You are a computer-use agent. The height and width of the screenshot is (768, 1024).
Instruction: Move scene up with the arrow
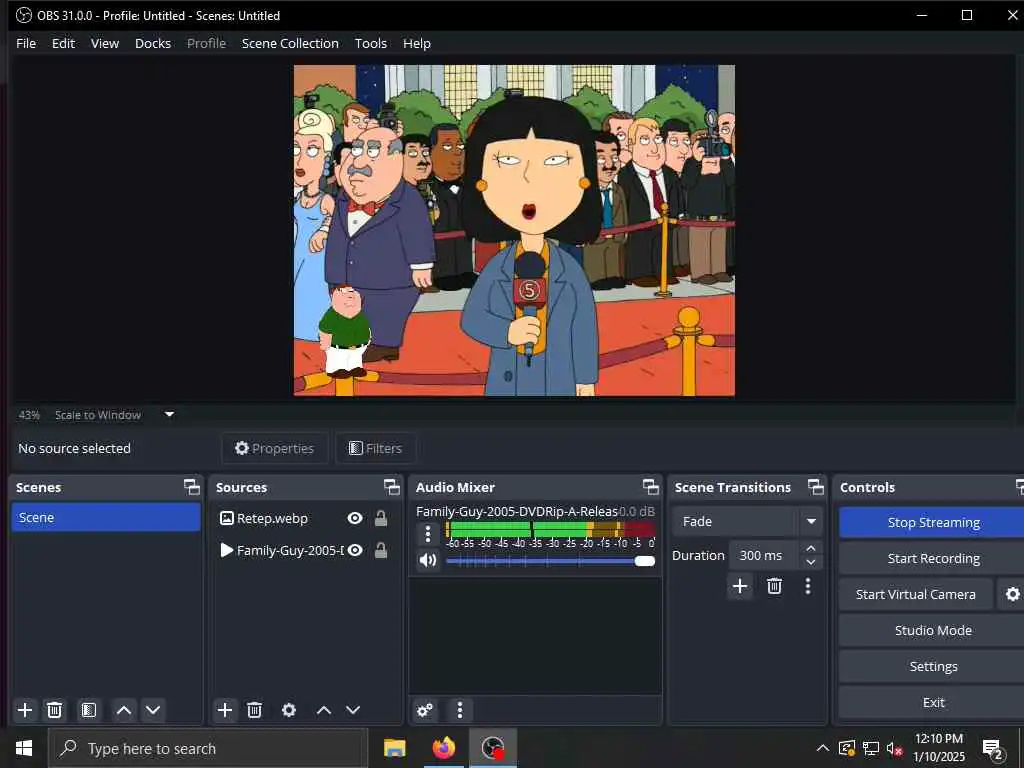pyautogui.click(x=124, y=710)
